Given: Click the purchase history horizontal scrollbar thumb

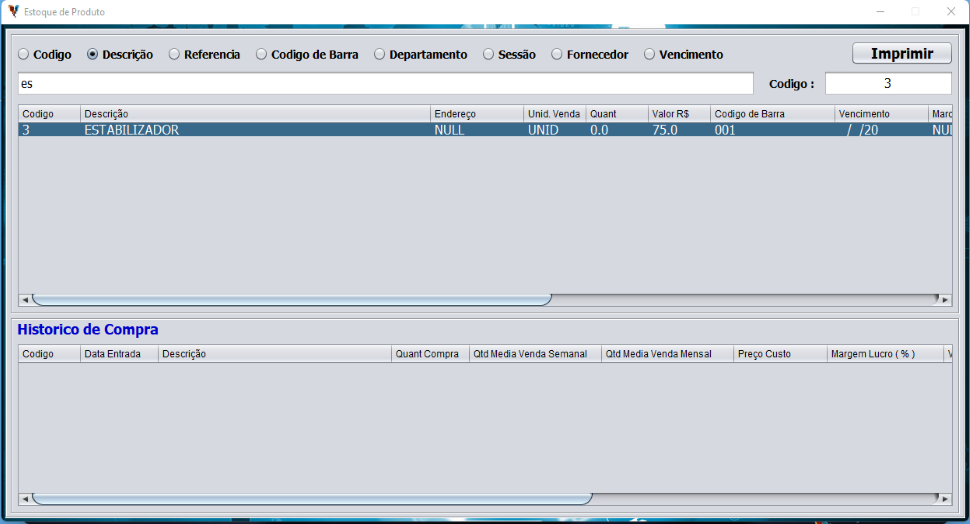Looking at the screenshot, I should tap(312, 498).
